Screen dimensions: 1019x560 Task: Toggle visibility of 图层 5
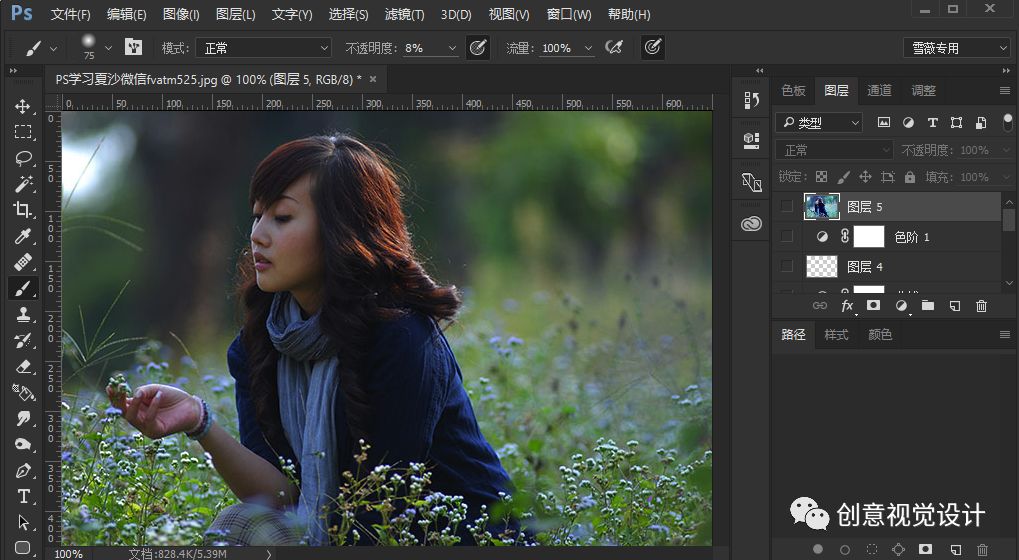pos(787,207)
